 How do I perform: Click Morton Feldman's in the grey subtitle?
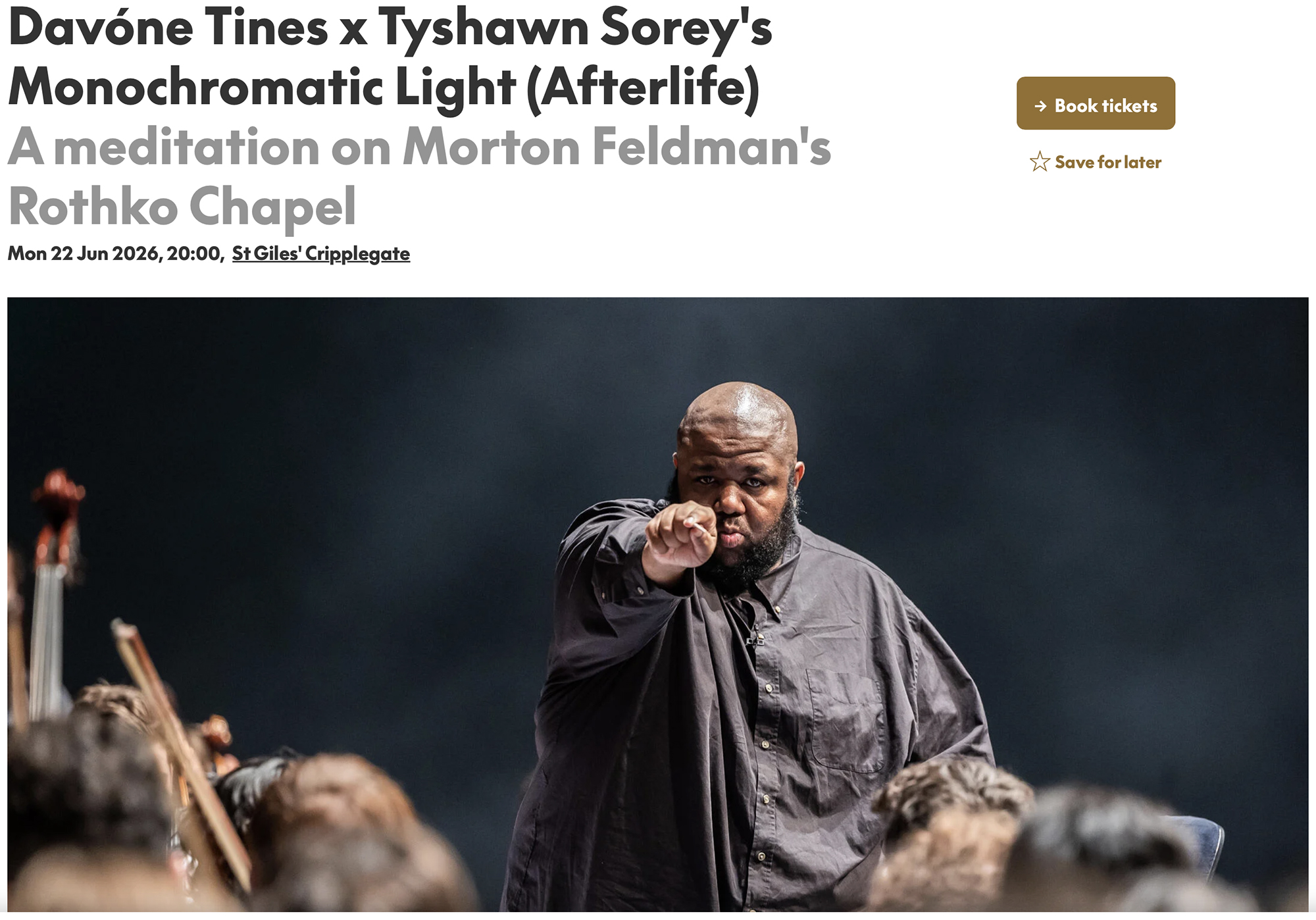[x=617, y=147]
